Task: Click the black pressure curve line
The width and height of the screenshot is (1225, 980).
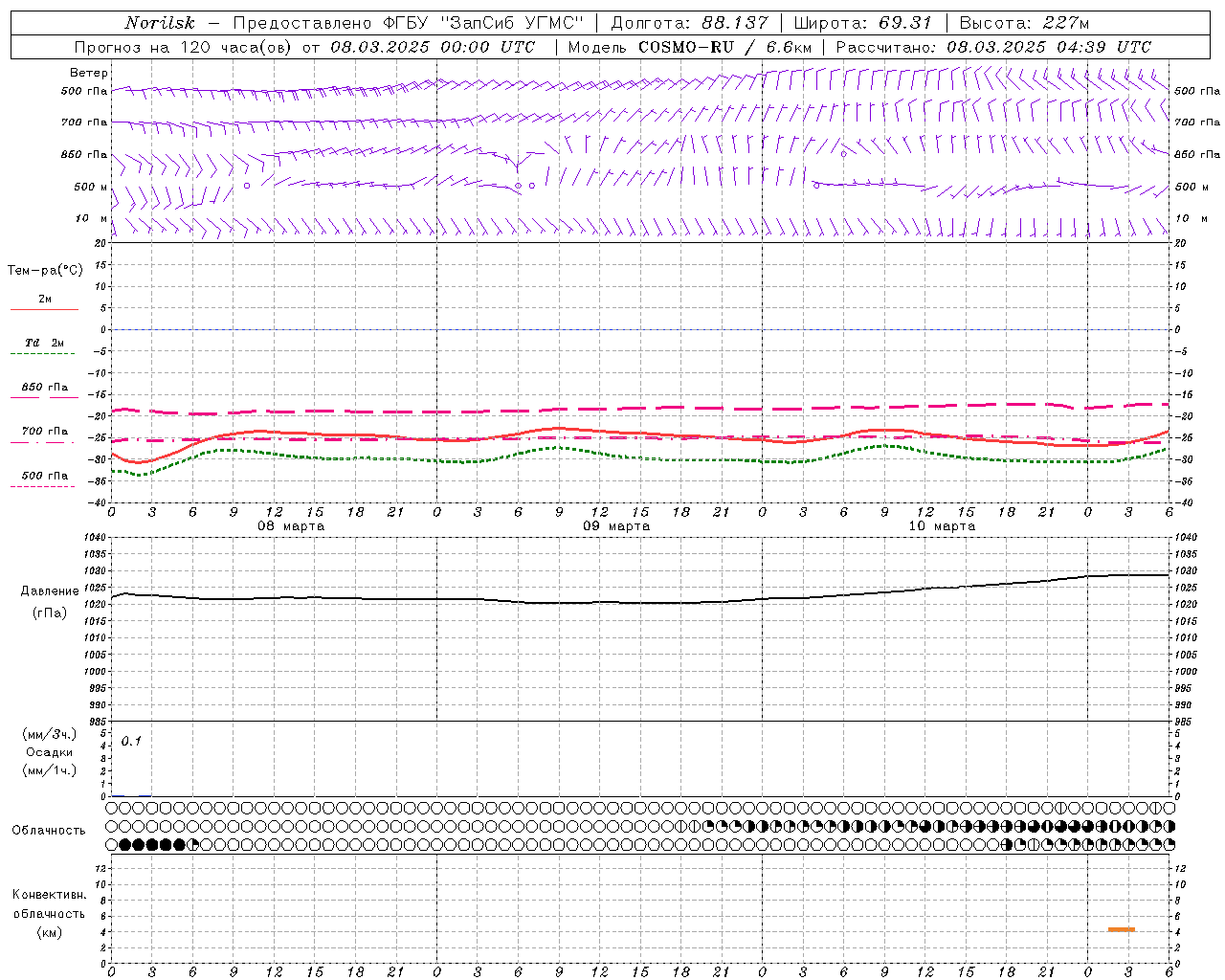Action: coord(641,601)
